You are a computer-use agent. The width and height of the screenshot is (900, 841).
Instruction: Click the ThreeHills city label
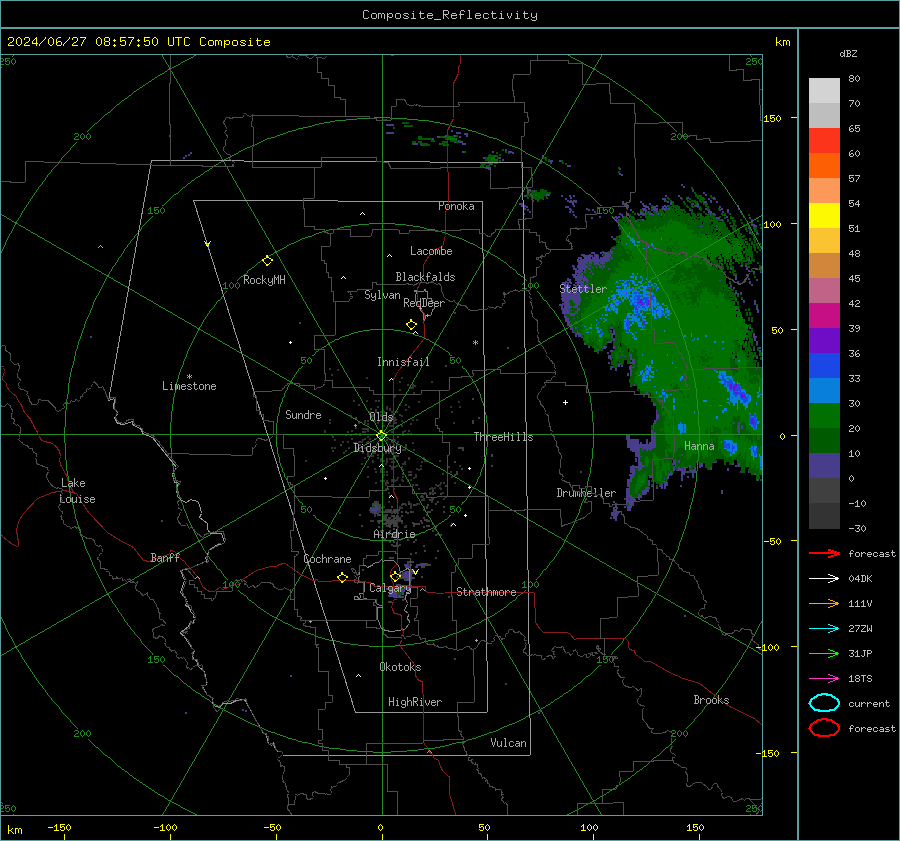click(503, 437)
